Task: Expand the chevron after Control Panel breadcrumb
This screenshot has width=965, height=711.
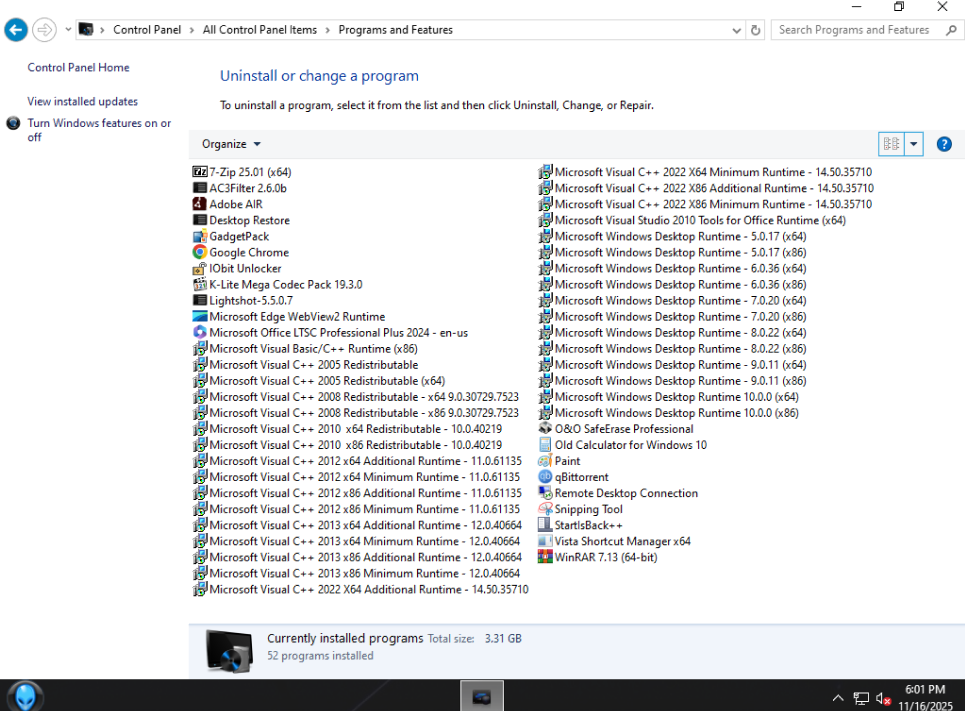Action: click(192, 30)
